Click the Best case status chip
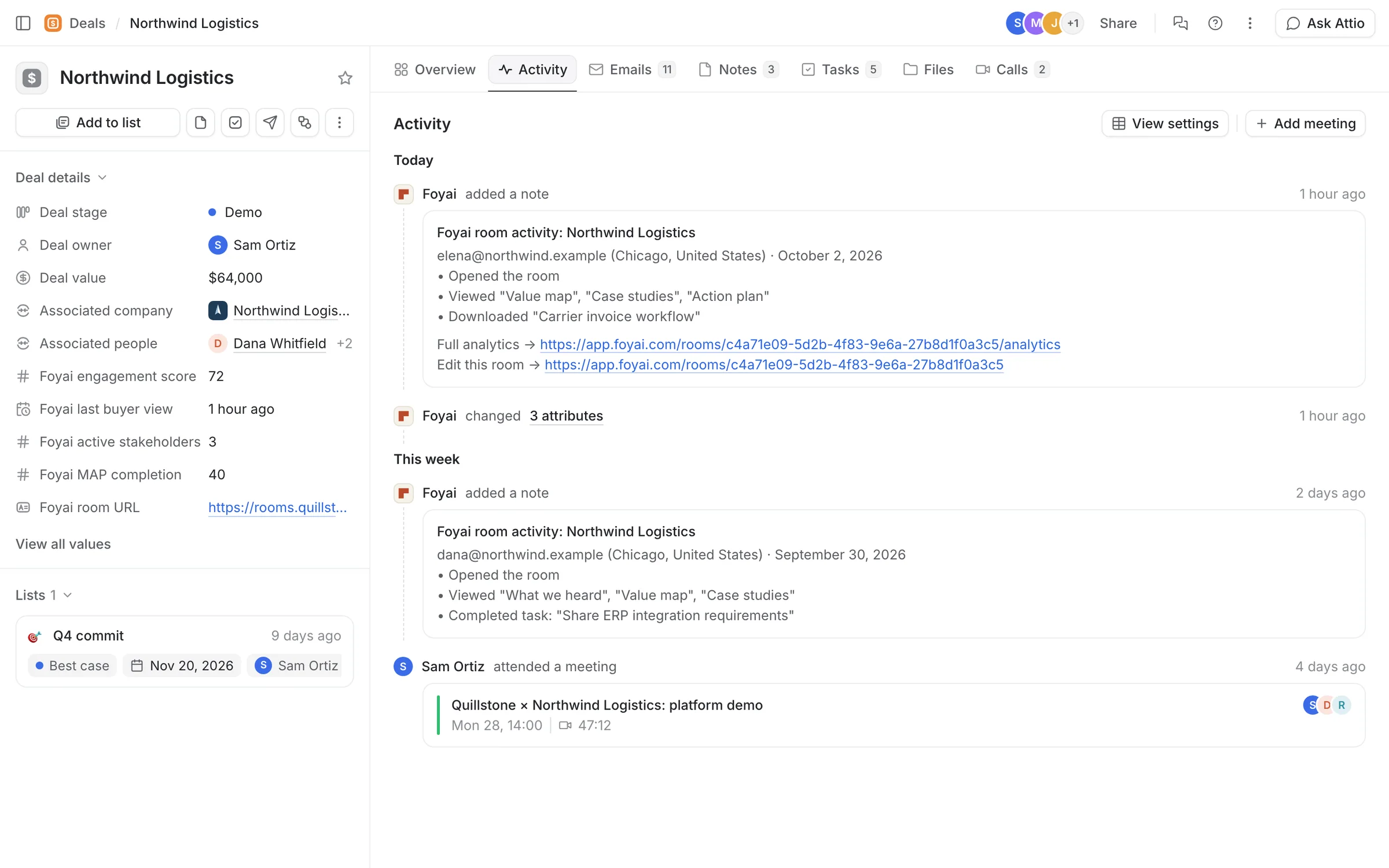 point(72,665)
